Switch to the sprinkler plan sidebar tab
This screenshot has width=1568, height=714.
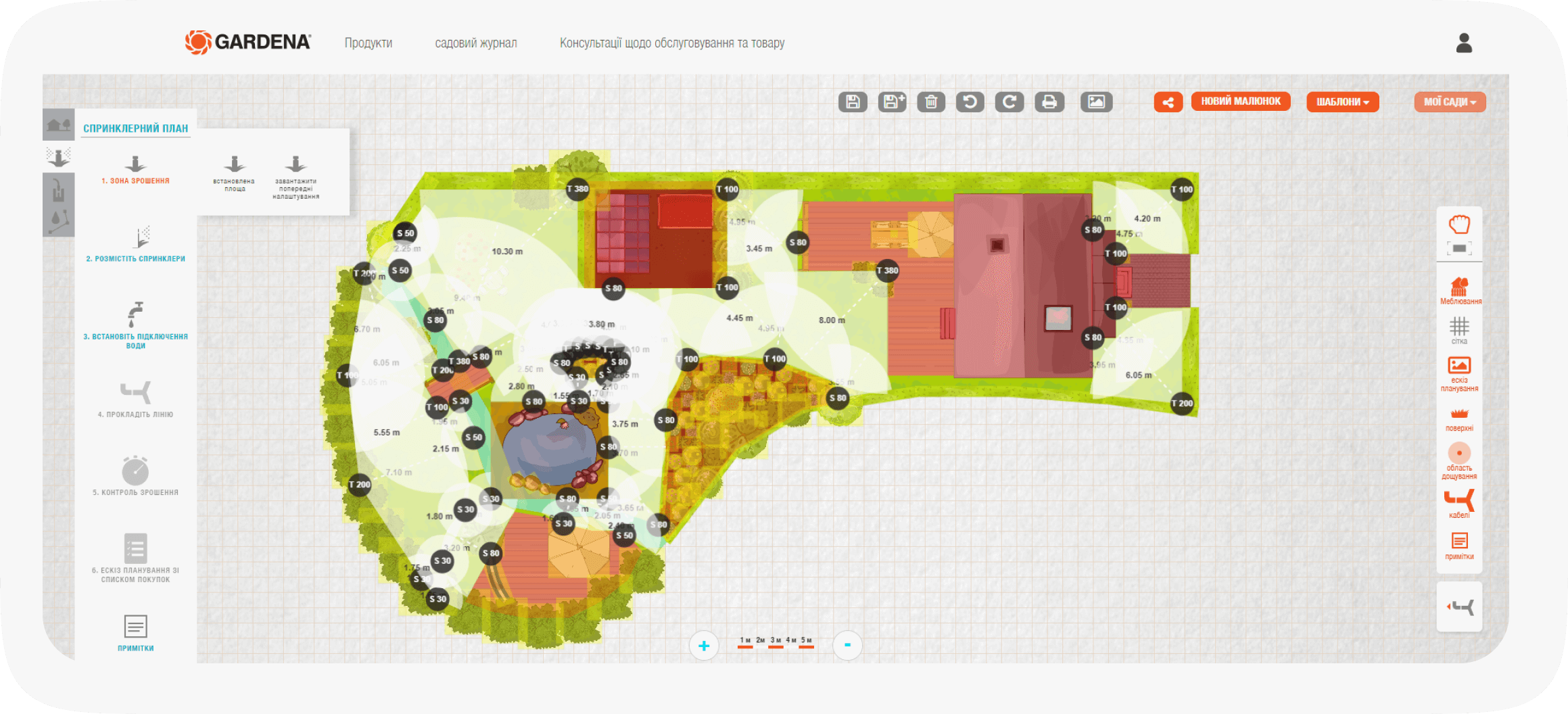(58, 157)
